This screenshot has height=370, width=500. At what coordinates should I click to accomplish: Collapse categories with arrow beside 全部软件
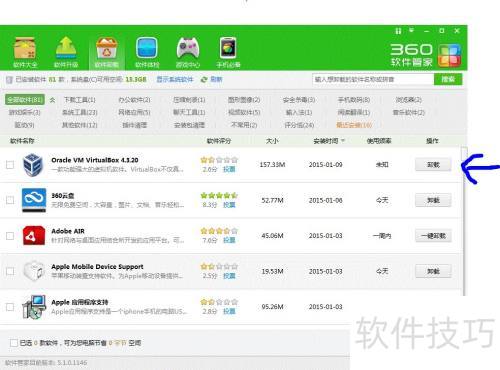point(52,100)
